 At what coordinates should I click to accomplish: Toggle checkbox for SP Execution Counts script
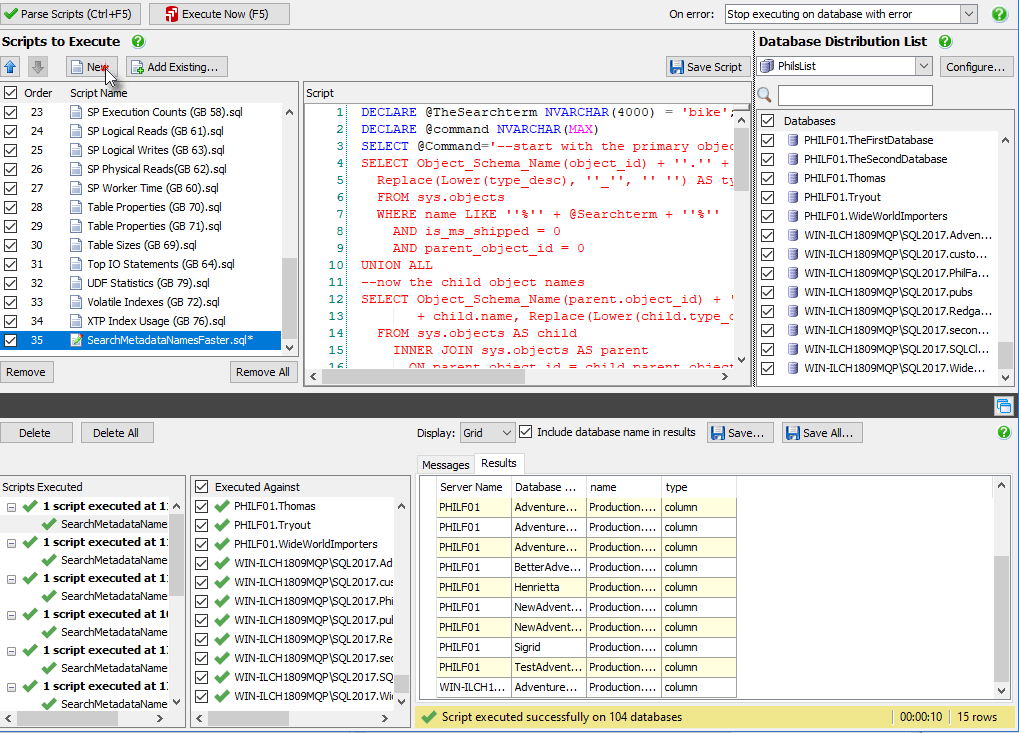click(x=10, y=112)
